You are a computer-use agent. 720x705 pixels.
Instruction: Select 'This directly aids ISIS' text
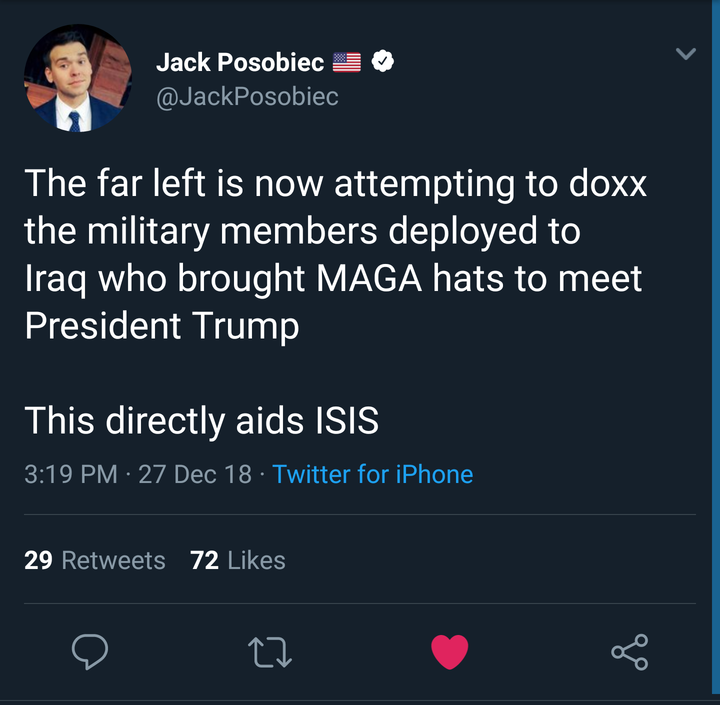point(202,421)
